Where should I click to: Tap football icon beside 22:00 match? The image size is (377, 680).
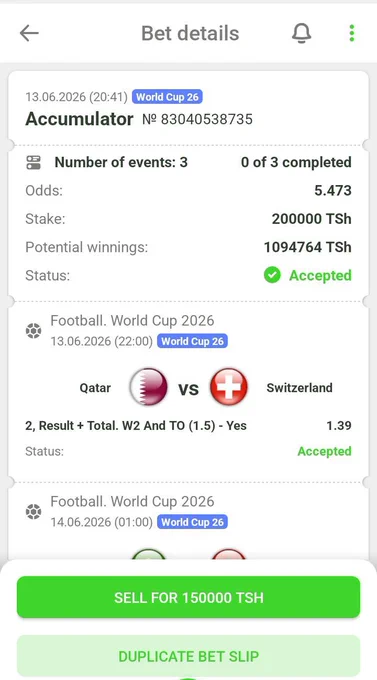[33, 331]
